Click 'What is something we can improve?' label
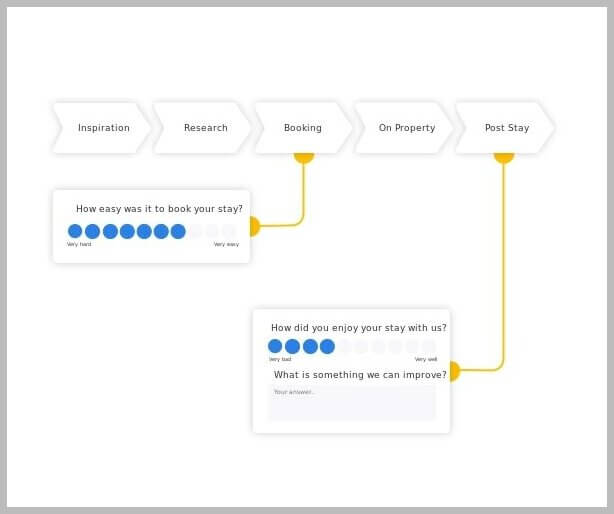Screen dimensions: 614x514 point(360,375)
